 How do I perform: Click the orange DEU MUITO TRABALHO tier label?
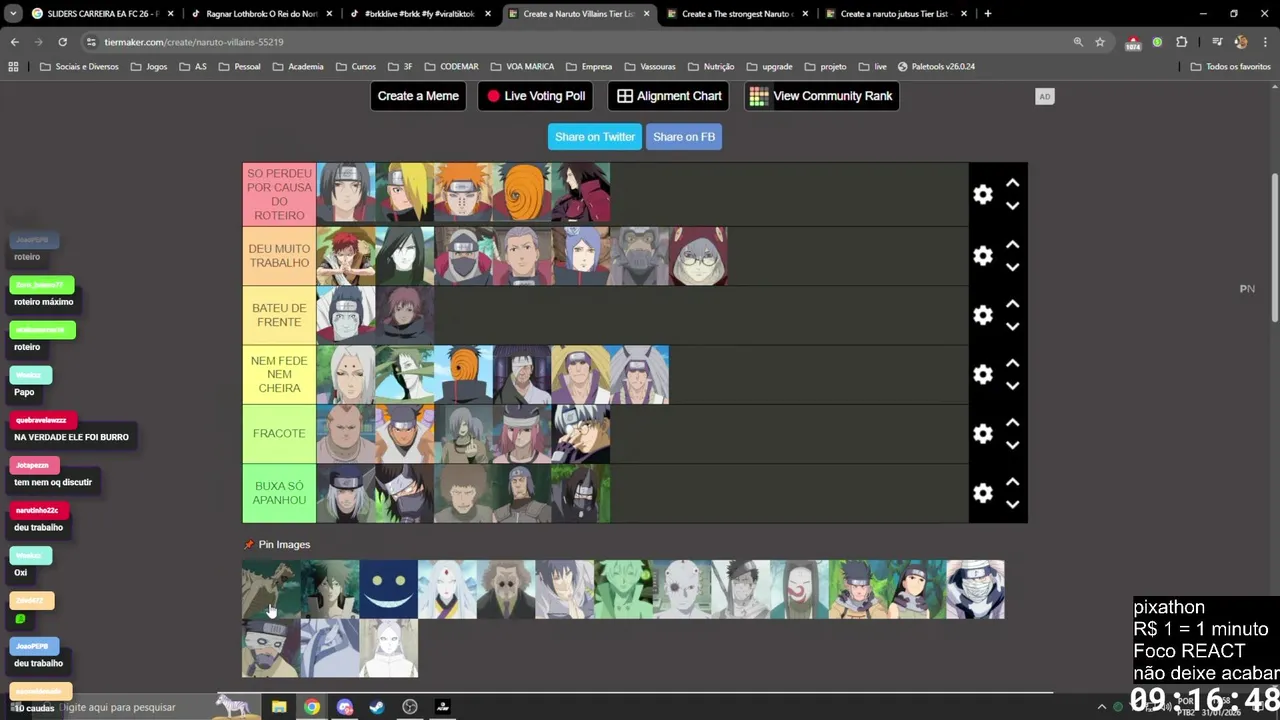(x=279, y=256)
